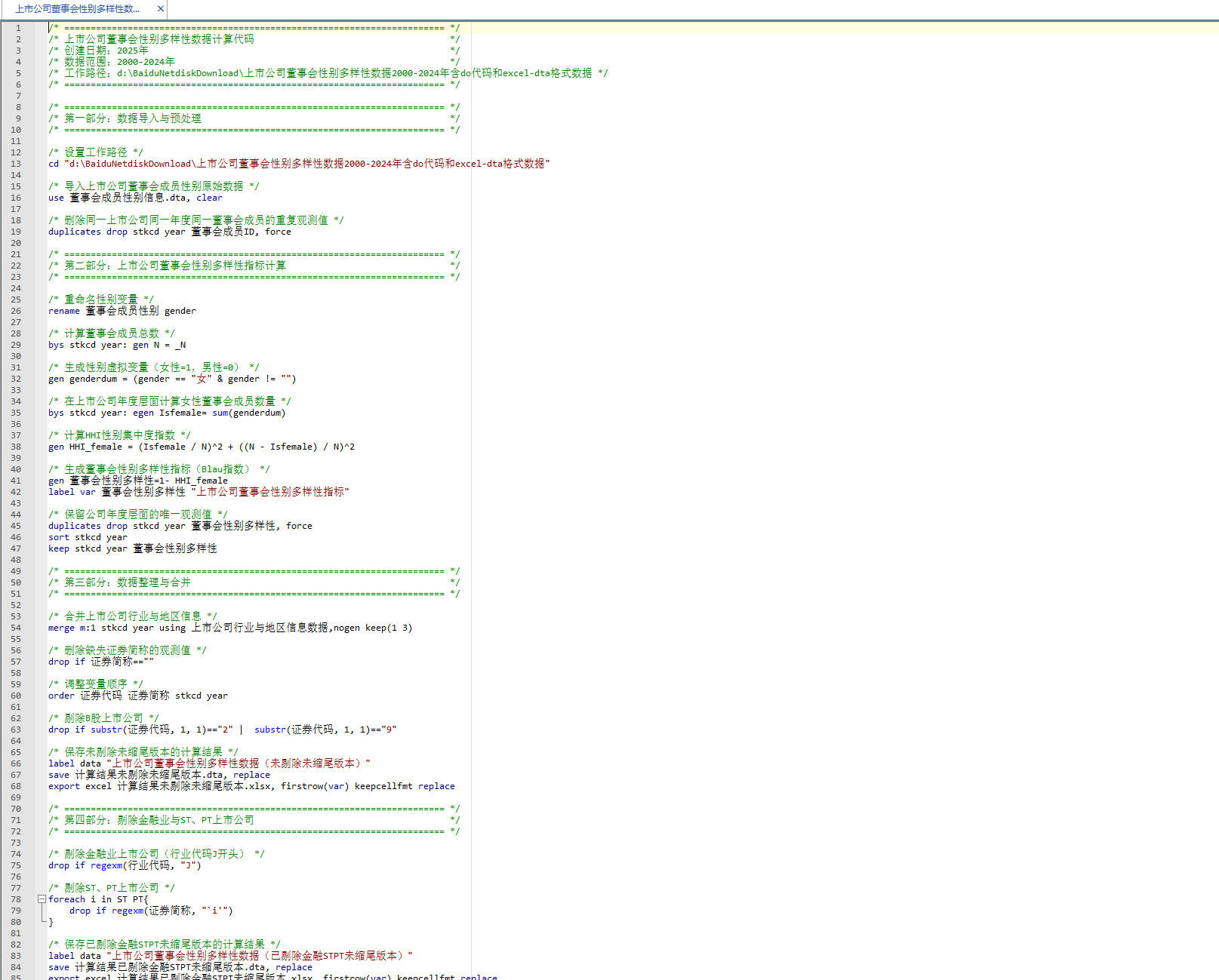
Task: Click the keep stkcd year 董事会性别多样性 line
Action: point(132,548)
